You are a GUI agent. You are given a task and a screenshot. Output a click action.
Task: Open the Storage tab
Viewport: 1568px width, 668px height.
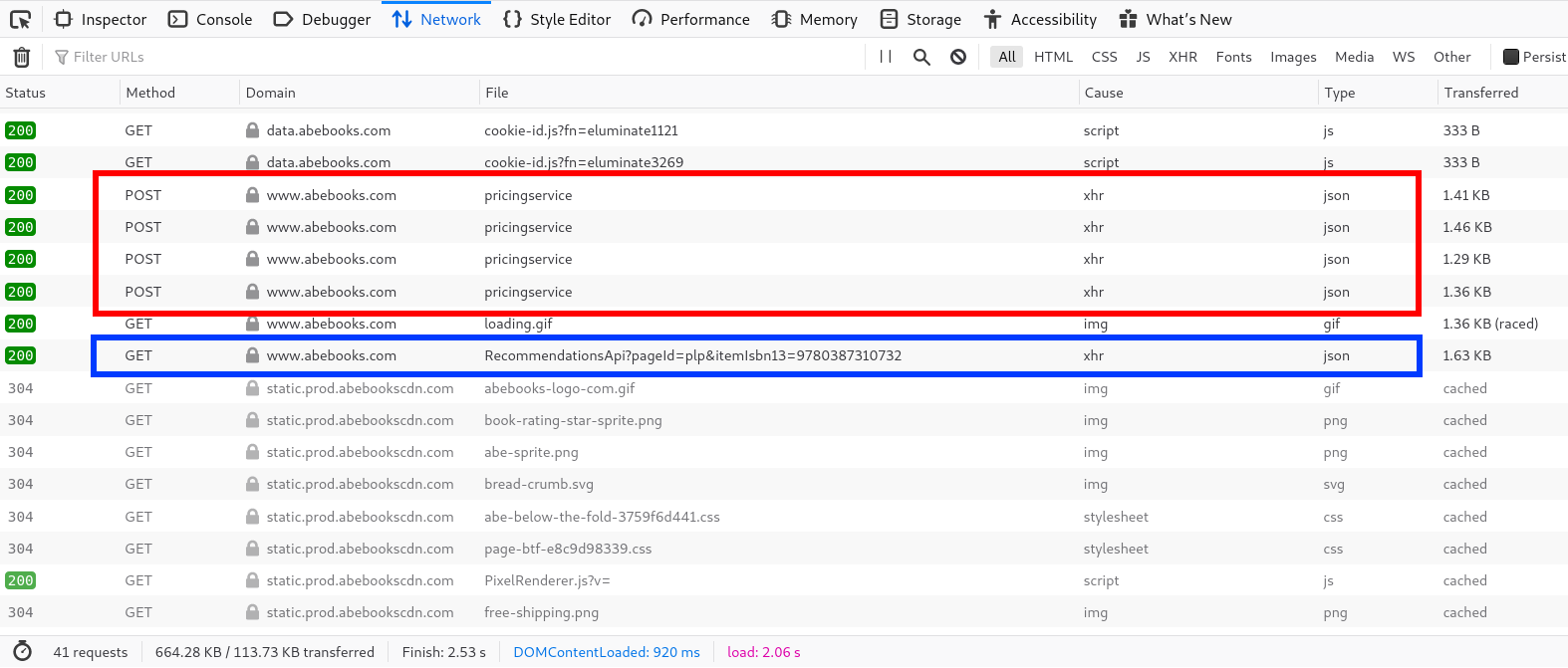point(921,19)
